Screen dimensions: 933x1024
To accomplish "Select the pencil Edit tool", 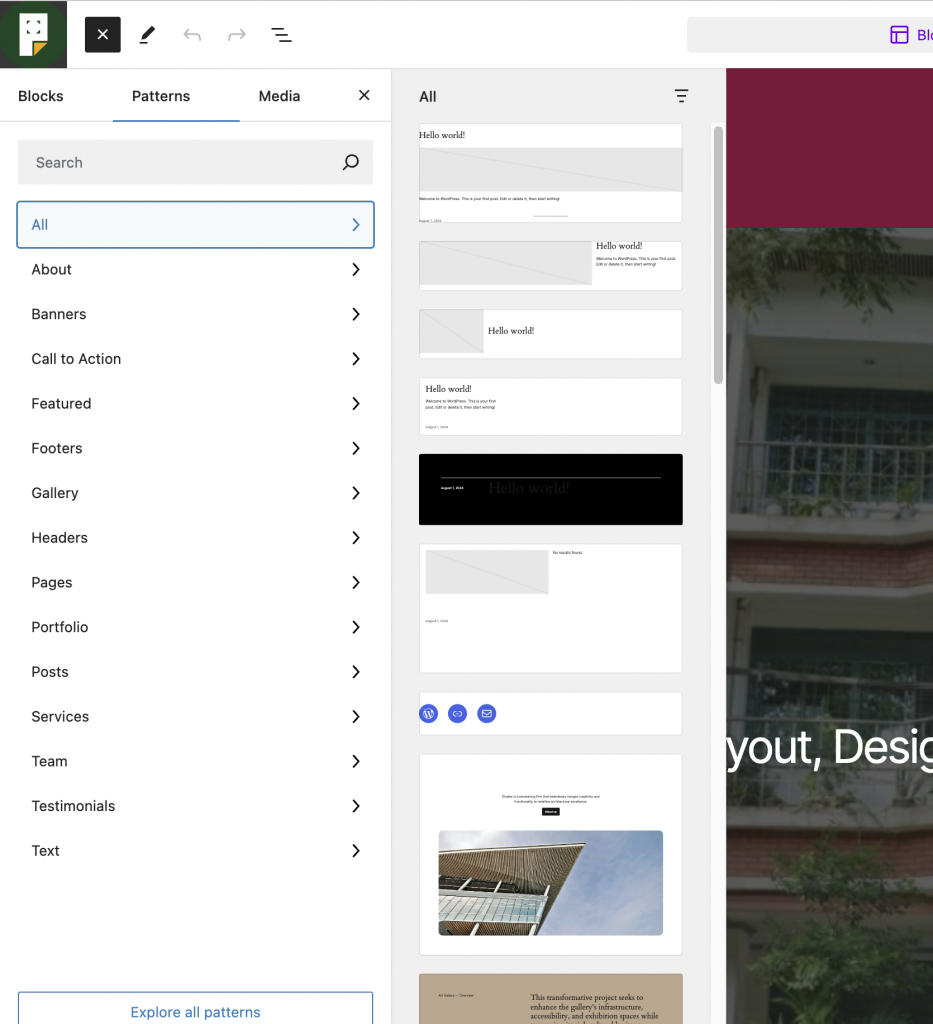I will pos(148,35).
